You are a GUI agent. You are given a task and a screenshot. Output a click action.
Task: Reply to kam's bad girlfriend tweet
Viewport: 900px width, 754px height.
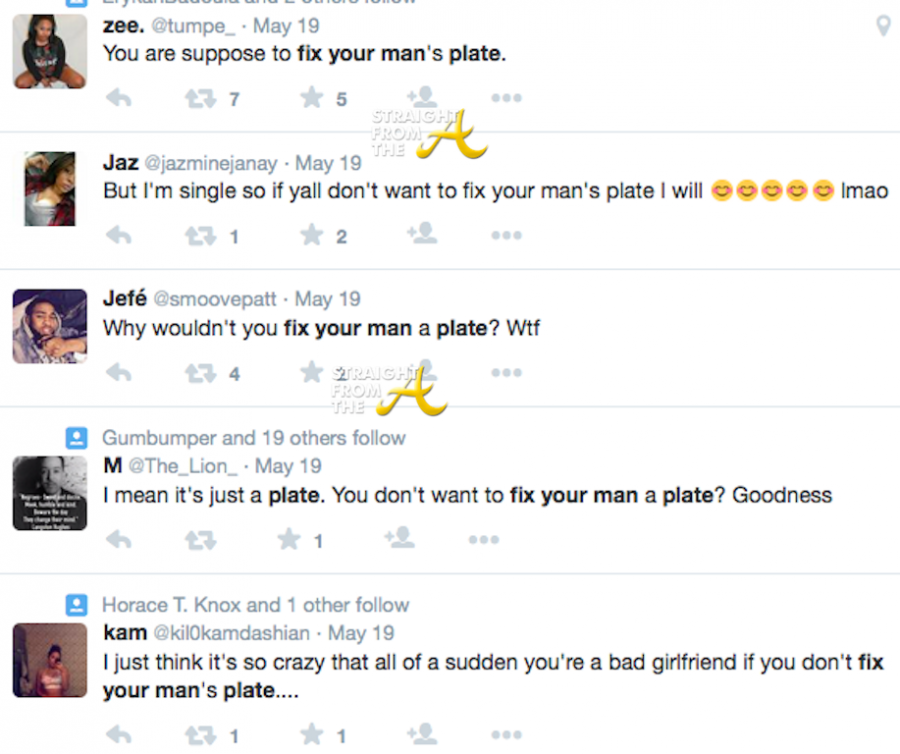click(118, 735)
